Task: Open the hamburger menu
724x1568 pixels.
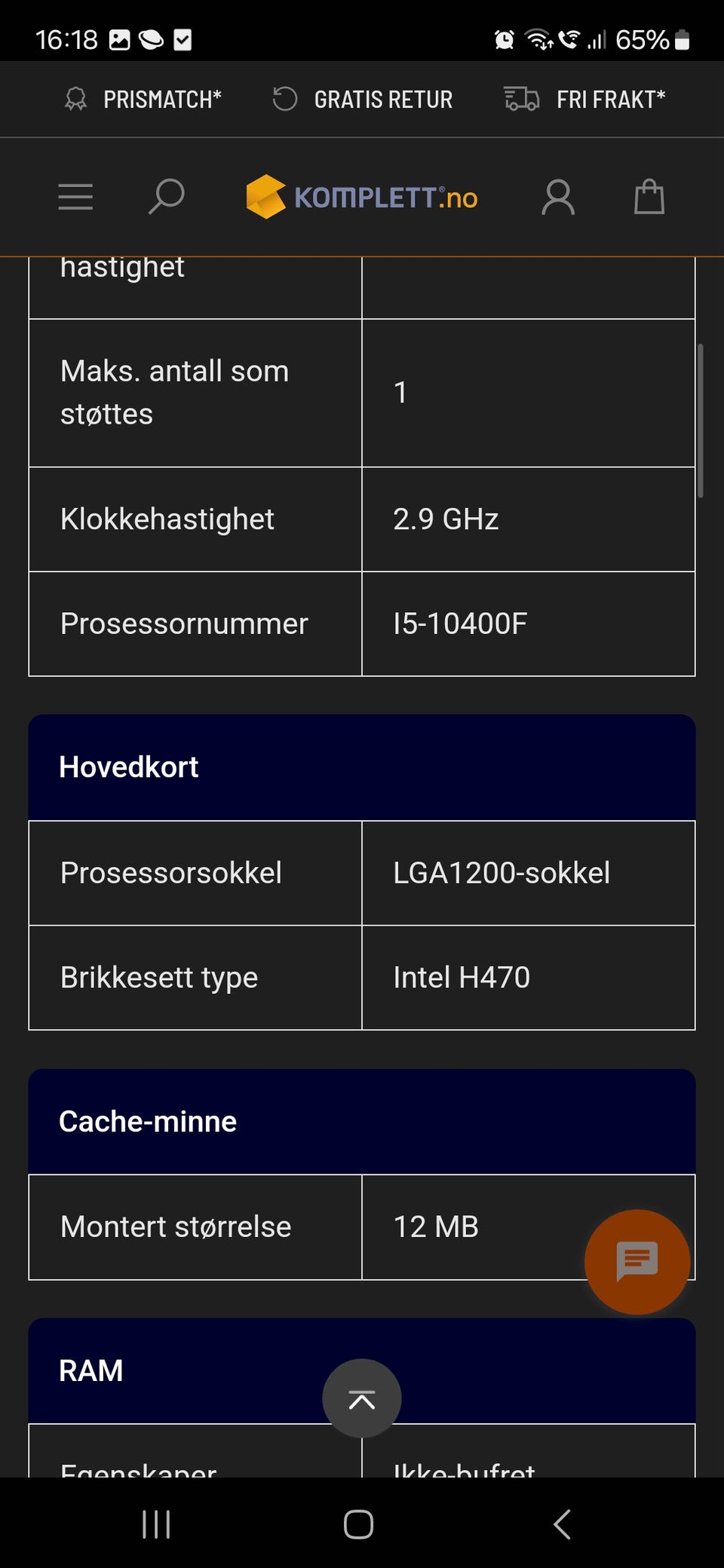Action: pyautogui.click(x=75, y=197)
